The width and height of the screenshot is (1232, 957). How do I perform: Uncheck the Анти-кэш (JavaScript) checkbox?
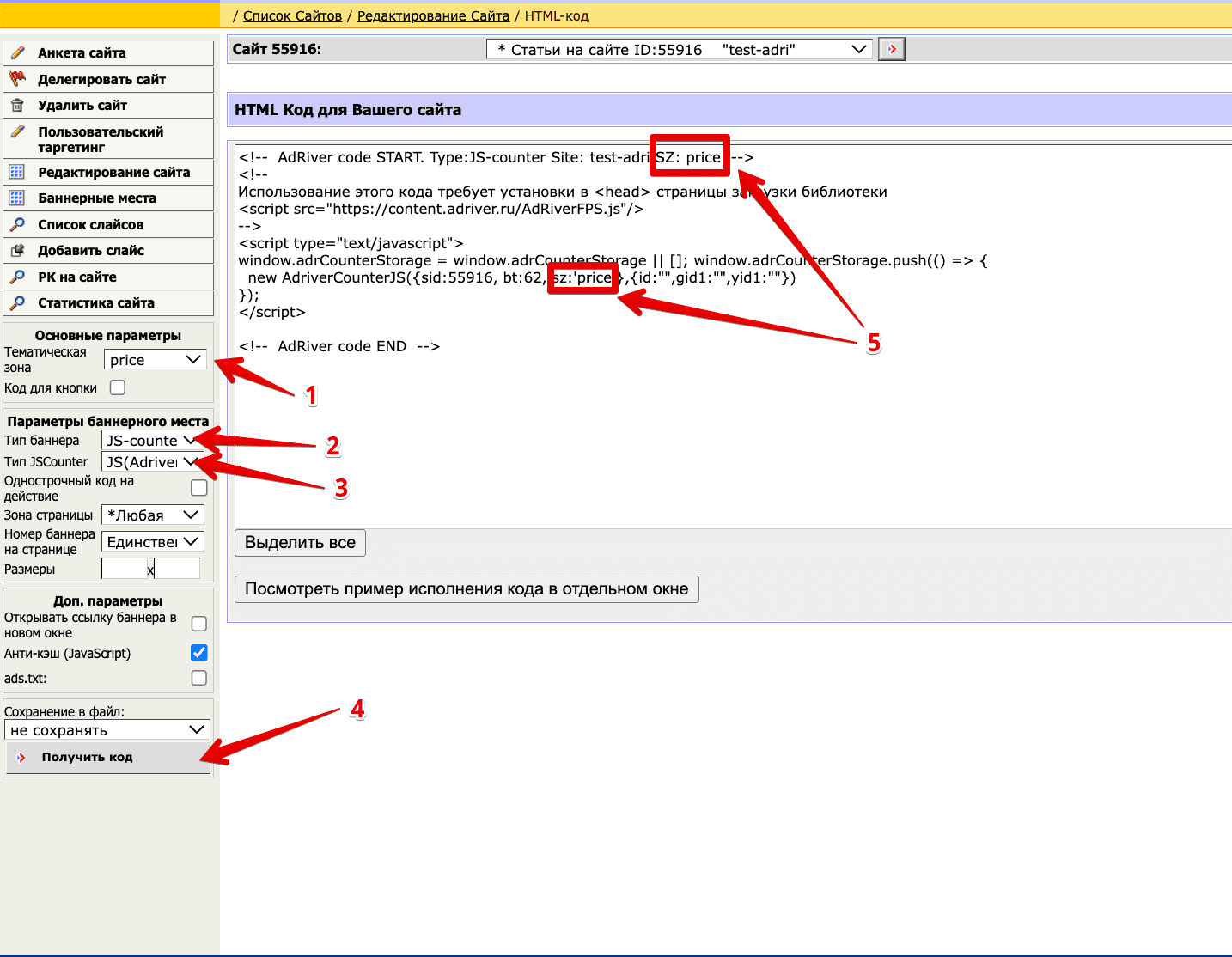coord(199,653)
